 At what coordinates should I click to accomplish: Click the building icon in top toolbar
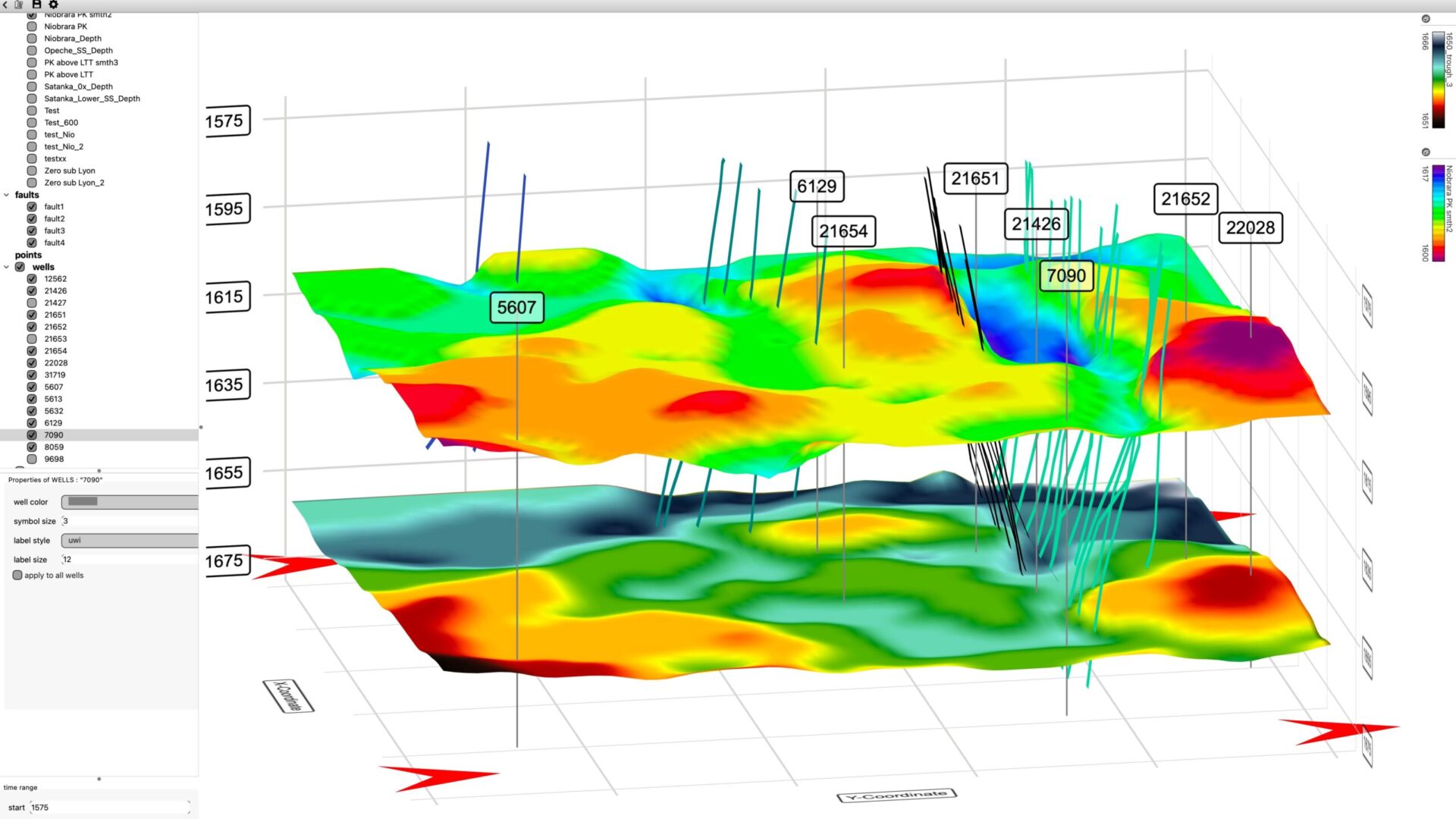(19, 5)
